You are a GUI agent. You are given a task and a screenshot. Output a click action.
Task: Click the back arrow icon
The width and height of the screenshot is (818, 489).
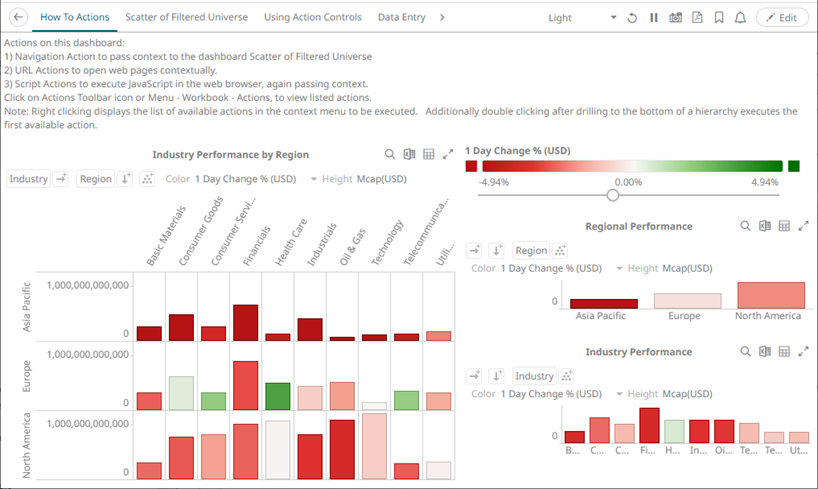point(18,18)
